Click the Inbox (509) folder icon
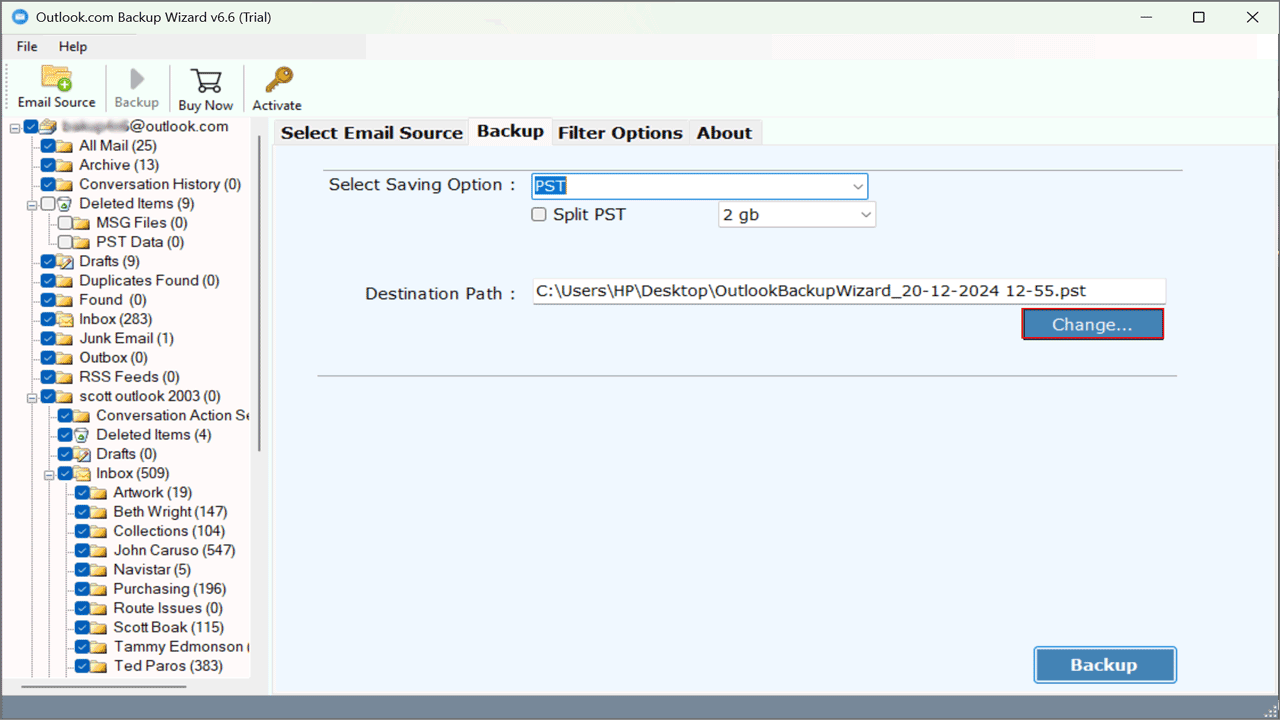This screenshot has height=720, width=1280. (x=82, y=474)
